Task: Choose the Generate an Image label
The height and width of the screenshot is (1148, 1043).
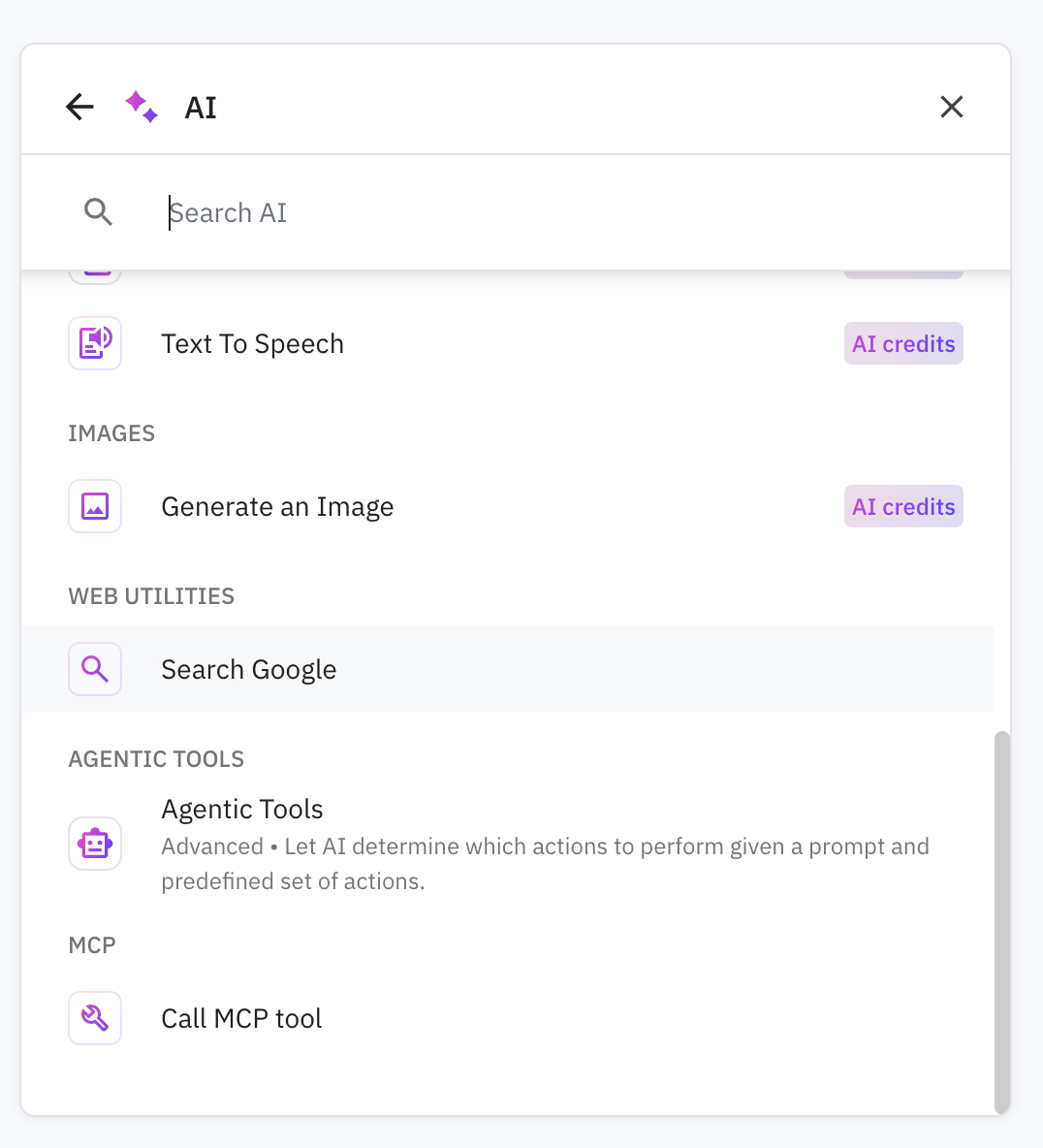Action: [x=277, y=507]
